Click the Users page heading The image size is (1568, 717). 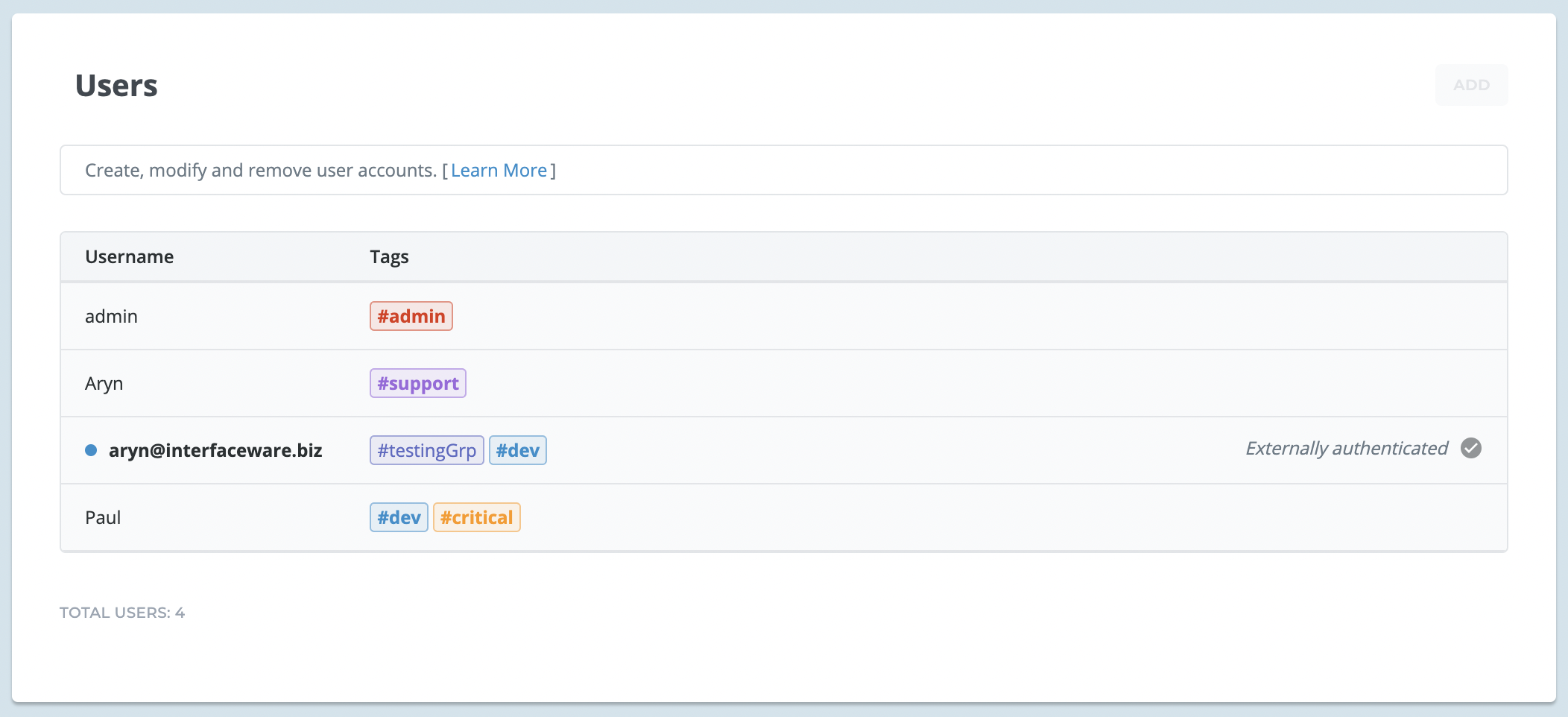[x=116, y=86]
